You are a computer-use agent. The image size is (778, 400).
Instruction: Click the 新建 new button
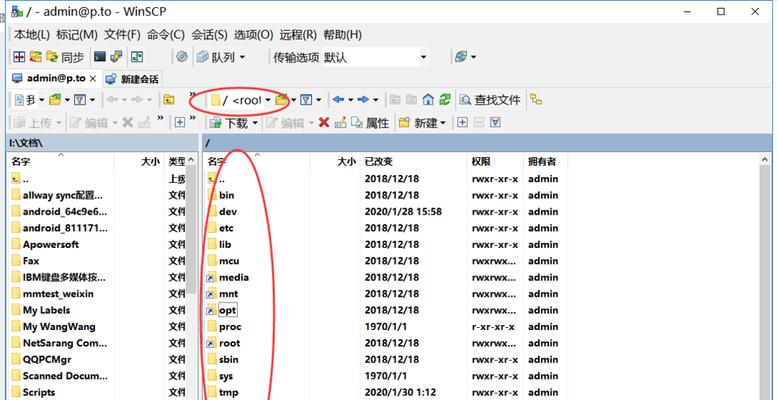tap(418, 123)
